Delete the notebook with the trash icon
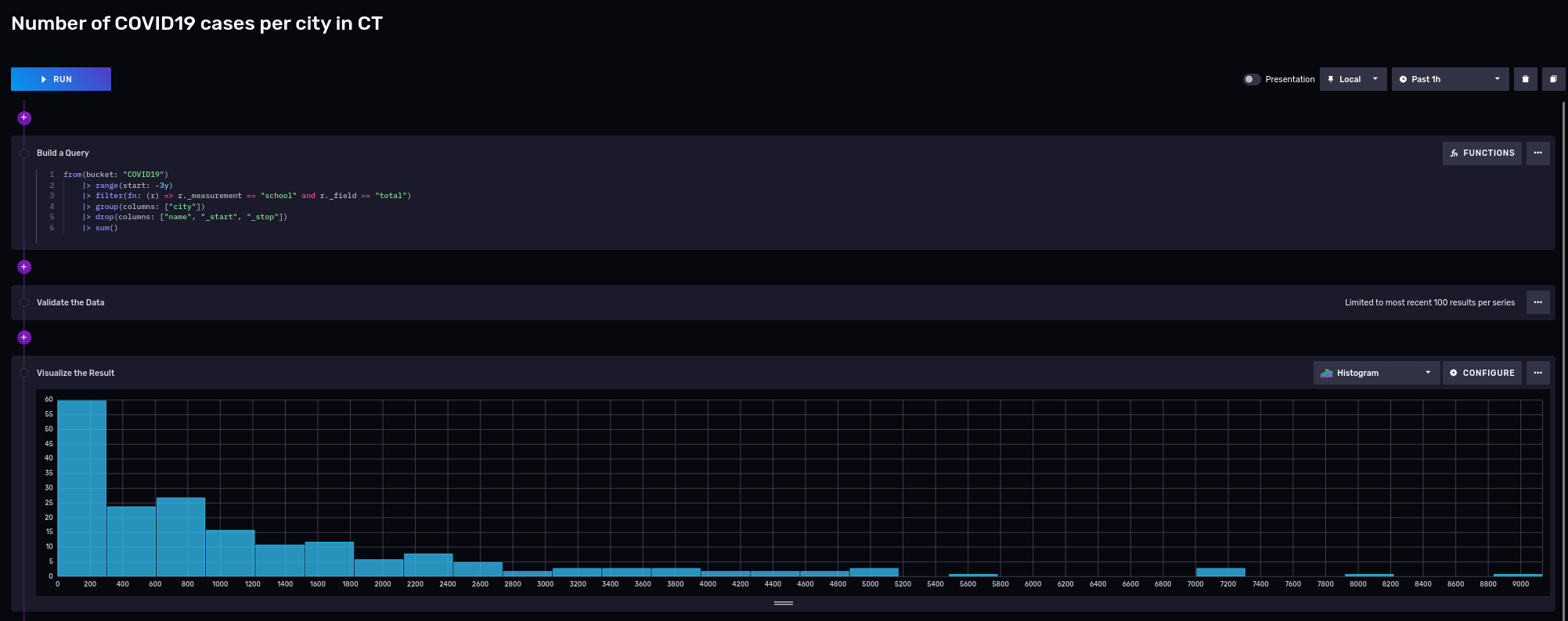This screenshot has height=621, width=1568. point(1525,79)
